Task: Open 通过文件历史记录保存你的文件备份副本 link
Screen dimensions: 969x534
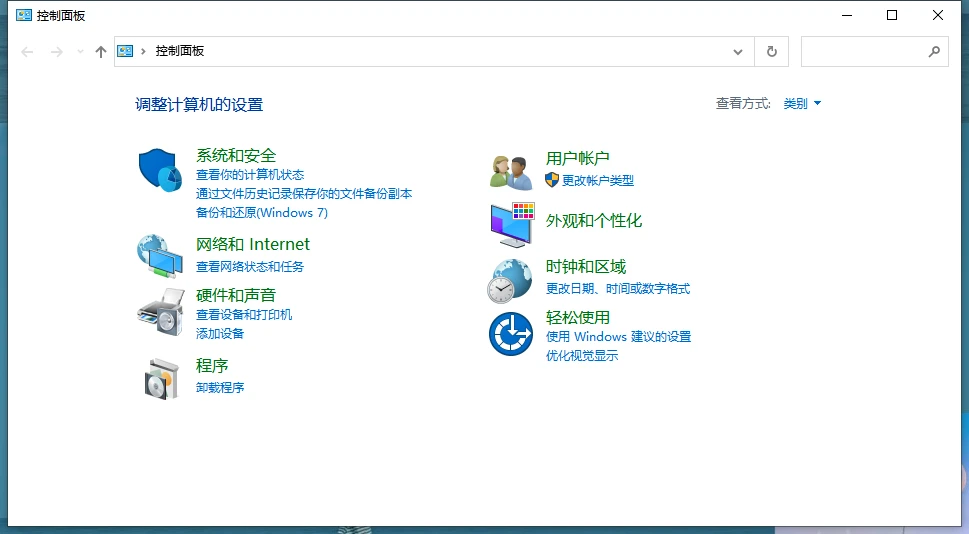Action: point(304,194)
